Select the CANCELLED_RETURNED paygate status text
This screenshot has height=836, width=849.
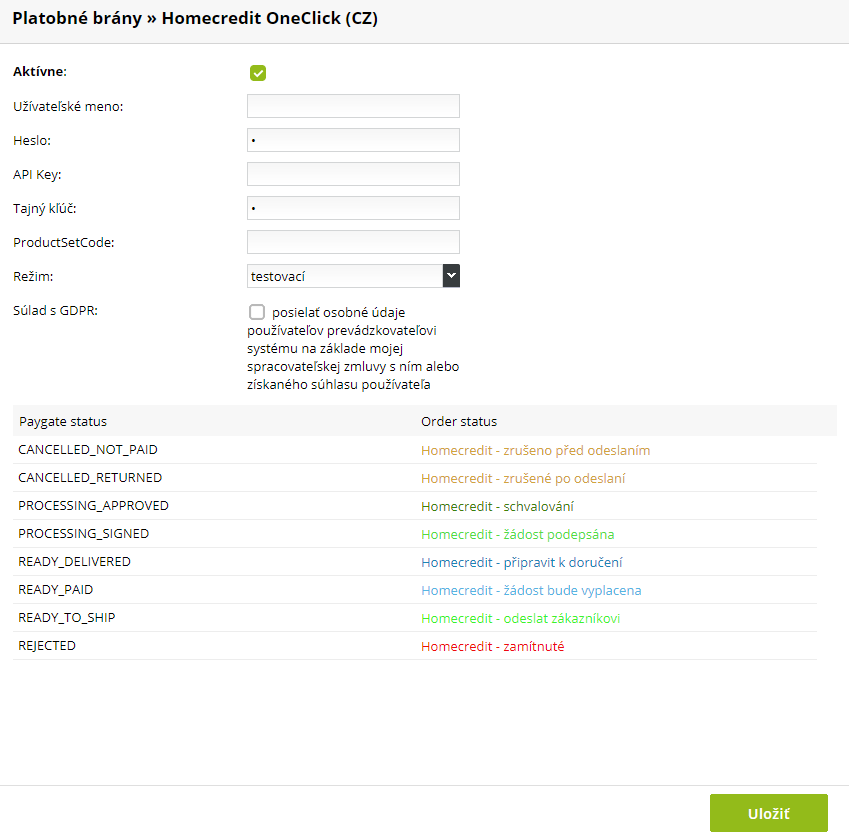point(90,478)
